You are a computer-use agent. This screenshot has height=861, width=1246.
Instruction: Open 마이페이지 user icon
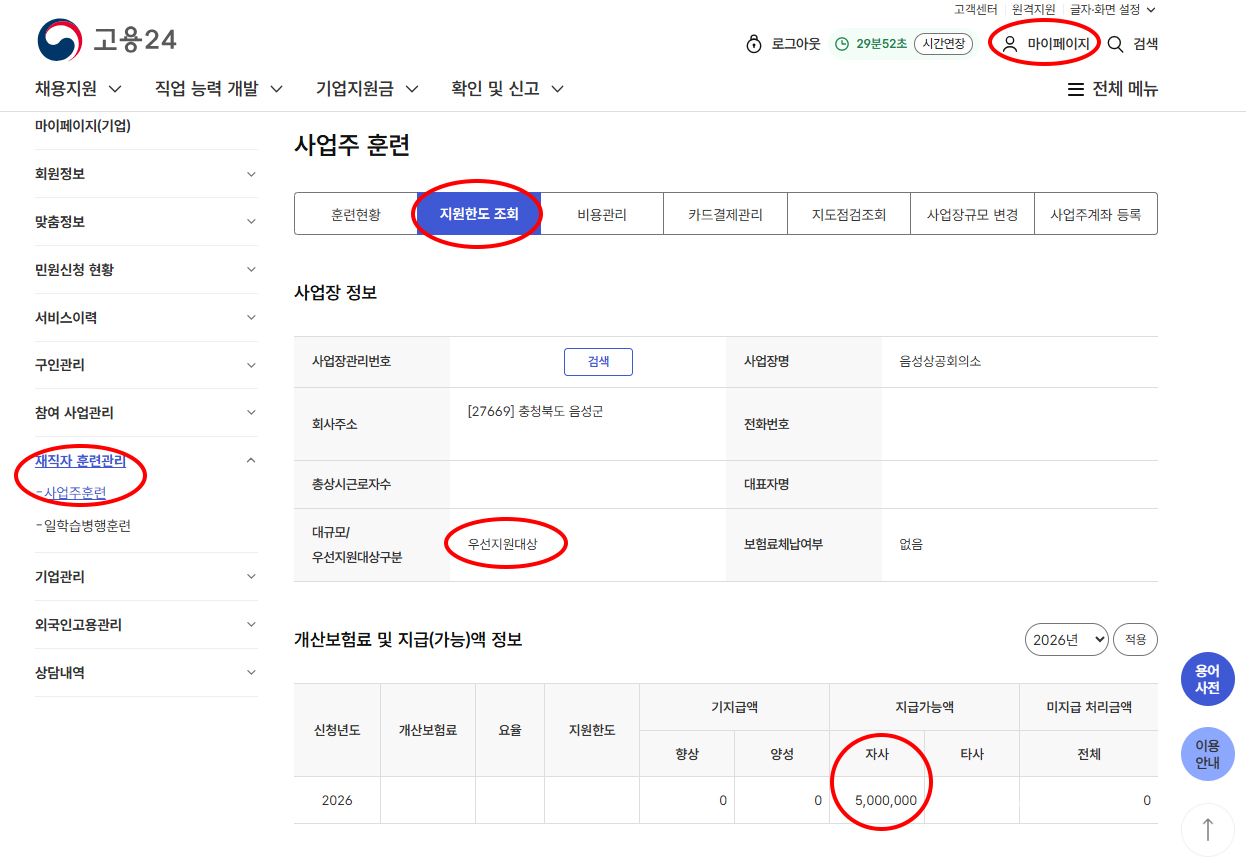1010,44
